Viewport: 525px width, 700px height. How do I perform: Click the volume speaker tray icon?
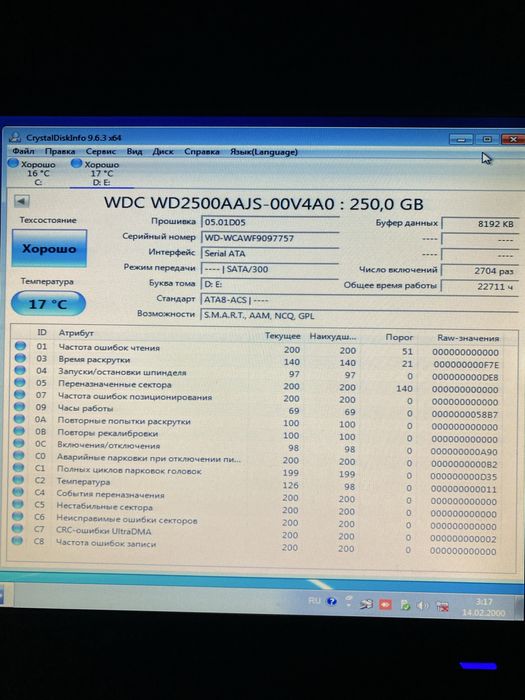pos(422,606)
